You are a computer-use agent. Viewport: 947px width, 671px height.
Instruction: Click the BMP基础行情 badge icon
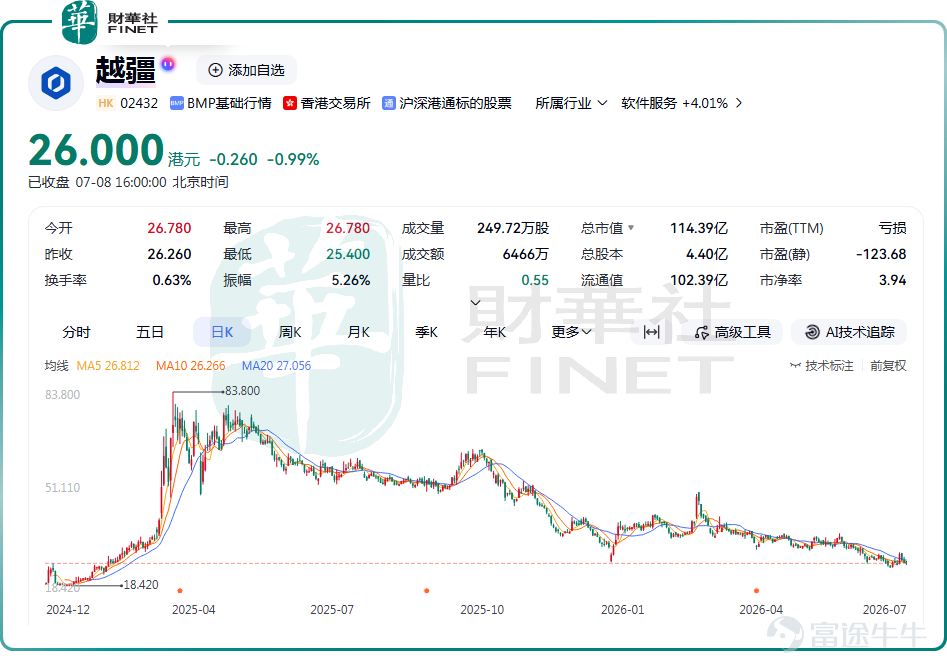coord(176,103)
